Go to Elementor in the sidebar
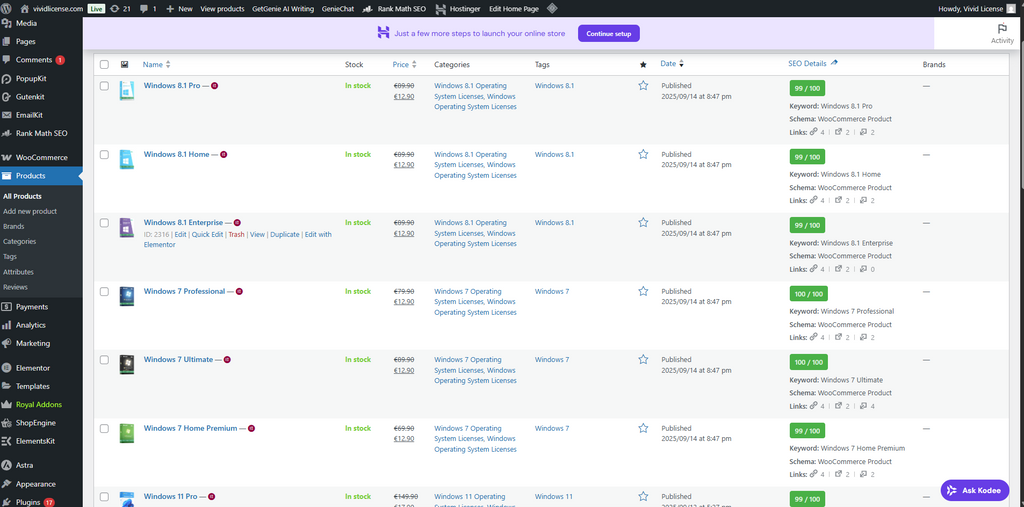 coord(33,368)
